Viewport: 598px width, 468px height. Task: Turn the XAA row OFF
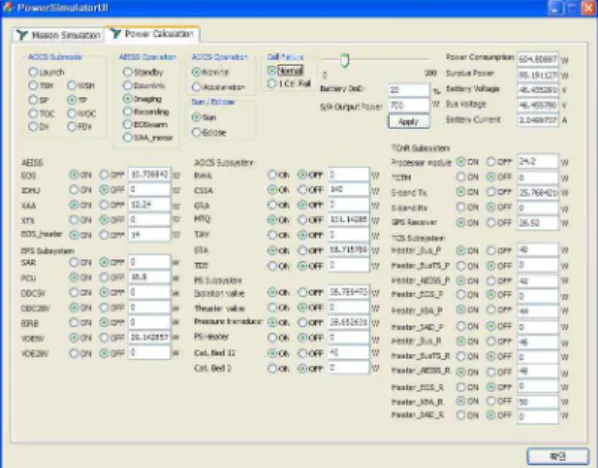(104, 205)
